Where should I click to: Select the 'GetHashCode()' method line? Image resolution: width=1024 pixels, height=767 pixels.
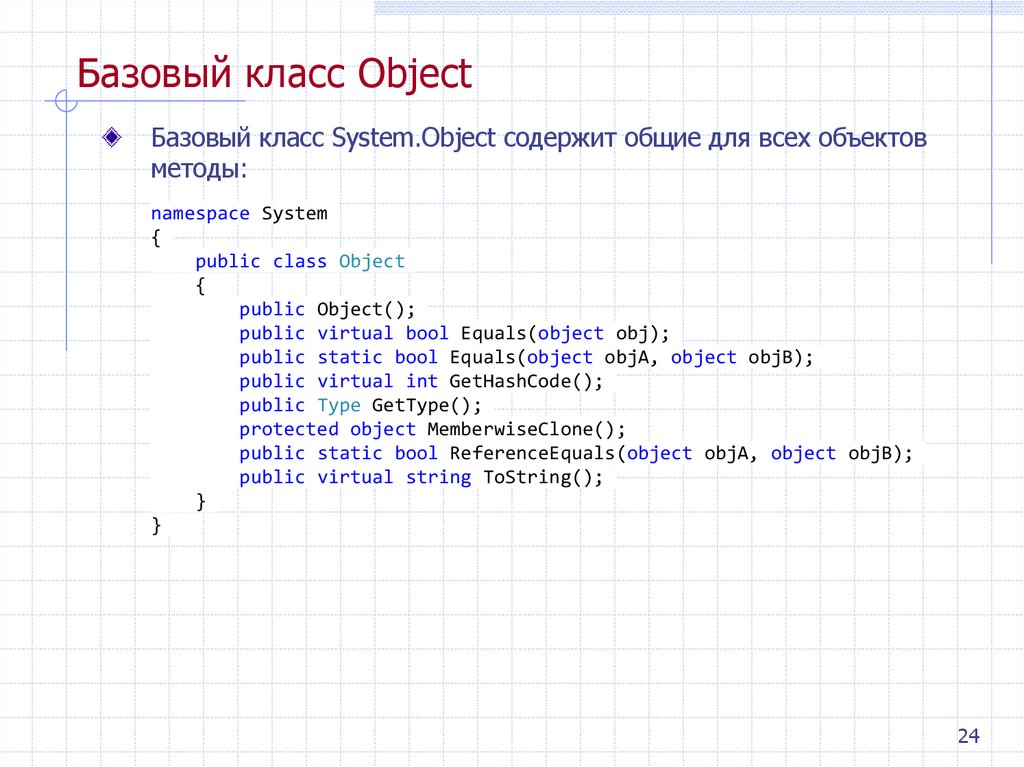tap(421, 381)
